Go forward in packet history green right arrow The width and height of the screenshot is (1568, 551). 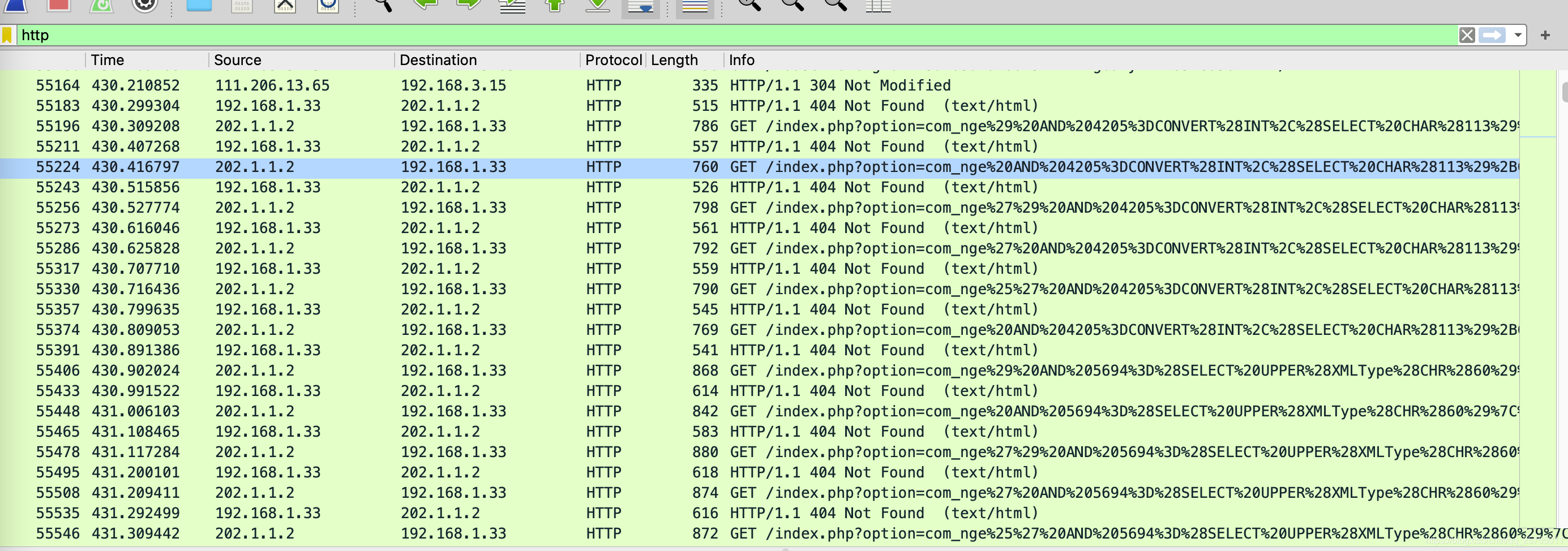coord(469,5)
